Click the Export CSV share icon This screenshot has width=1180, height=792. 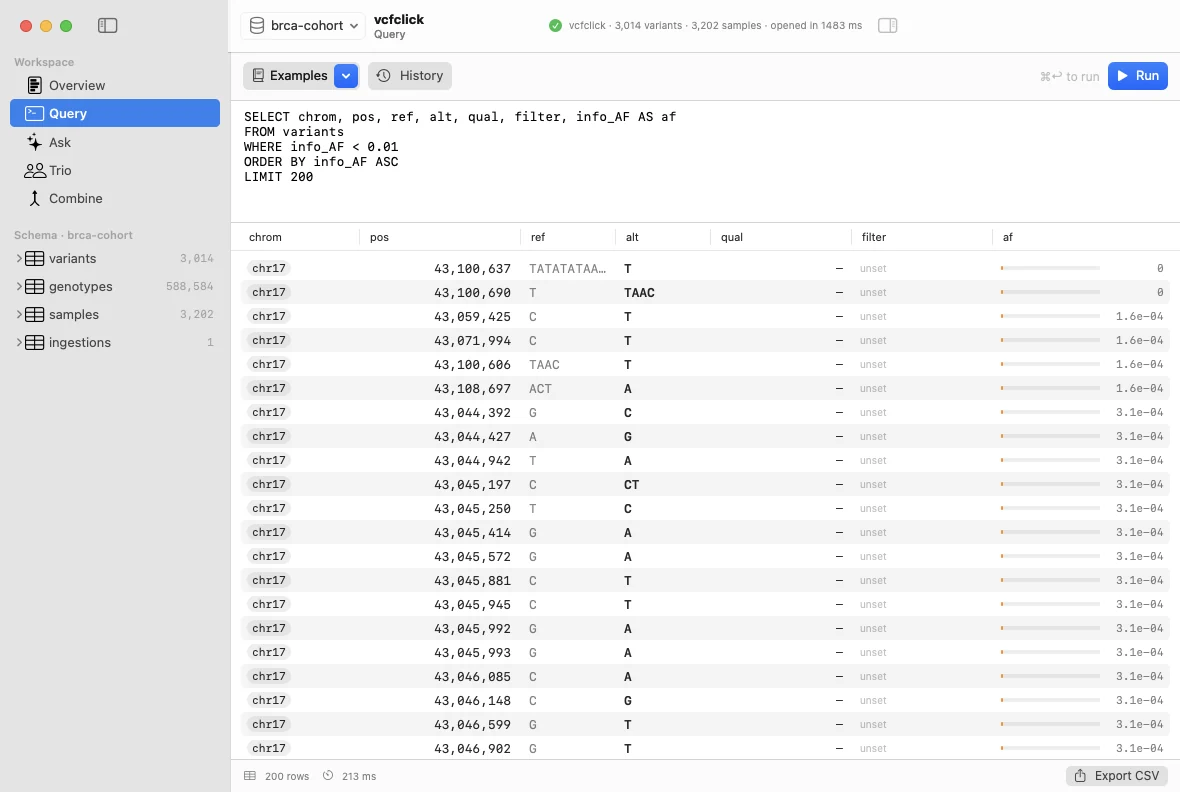(x=1080, y=775)
